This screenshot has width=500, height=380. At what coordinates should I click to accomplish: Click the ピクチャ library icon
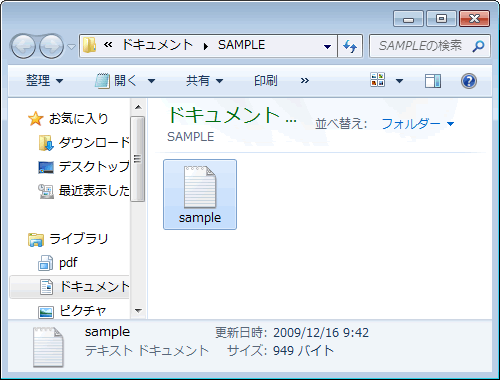(x=46, y=312)
